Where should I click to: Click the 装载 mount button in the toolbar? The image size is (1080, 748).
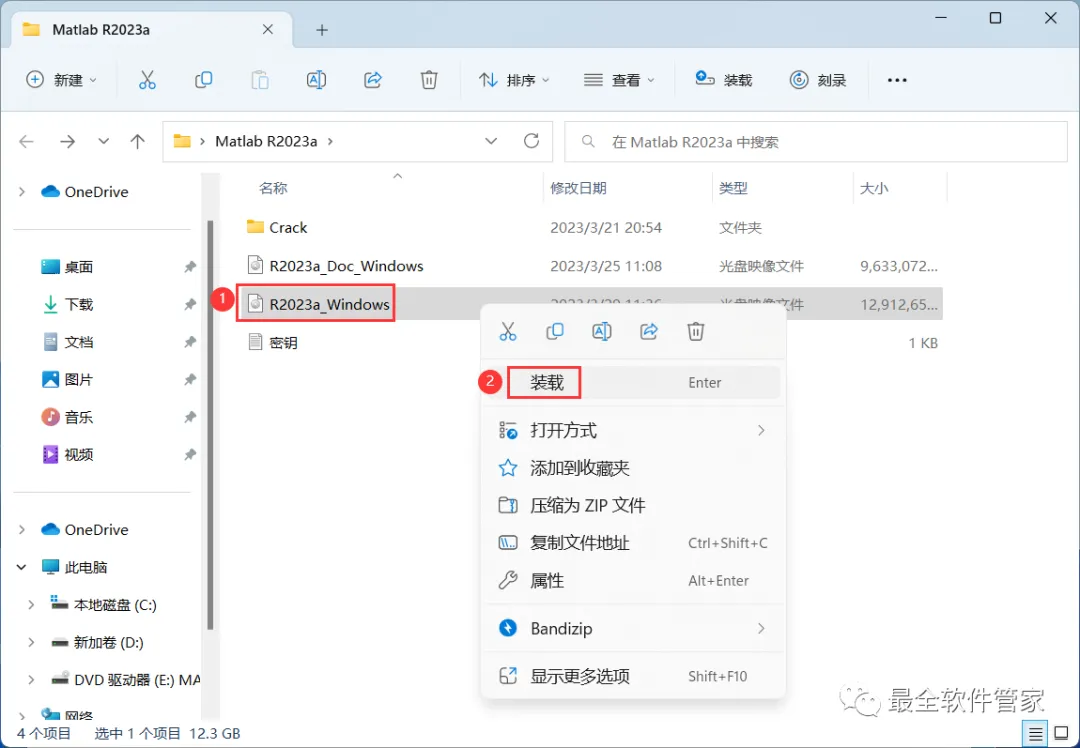click(x=723, y=81)
